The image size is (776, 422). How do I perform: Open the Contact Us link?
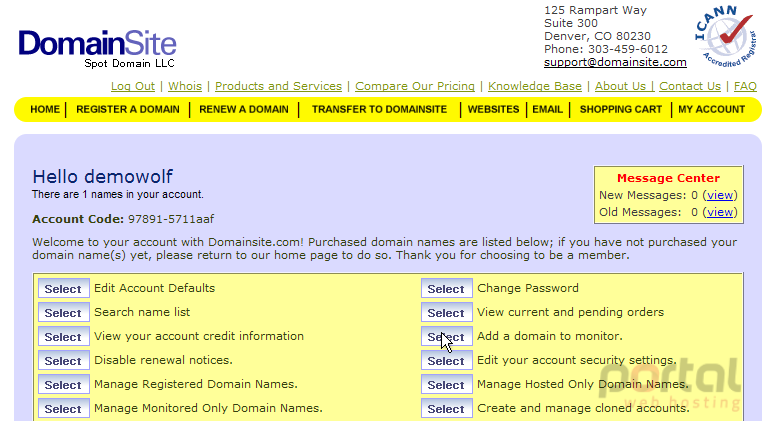[x=690, y=86]
